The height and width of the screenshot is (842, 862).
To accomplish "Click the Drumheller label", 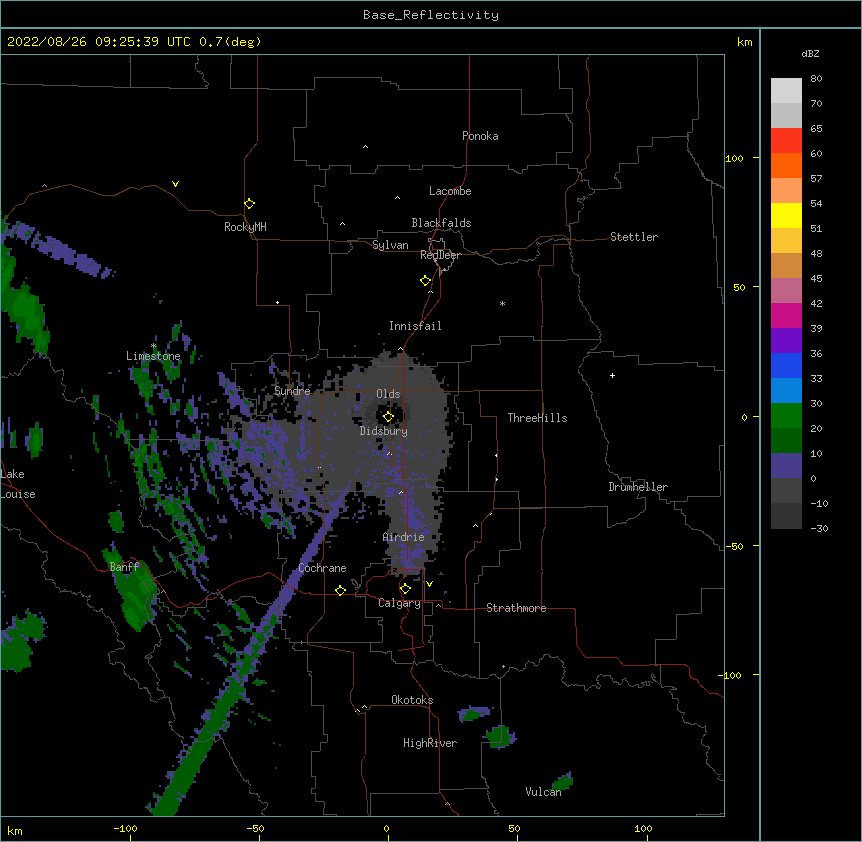I will [638, 487].
